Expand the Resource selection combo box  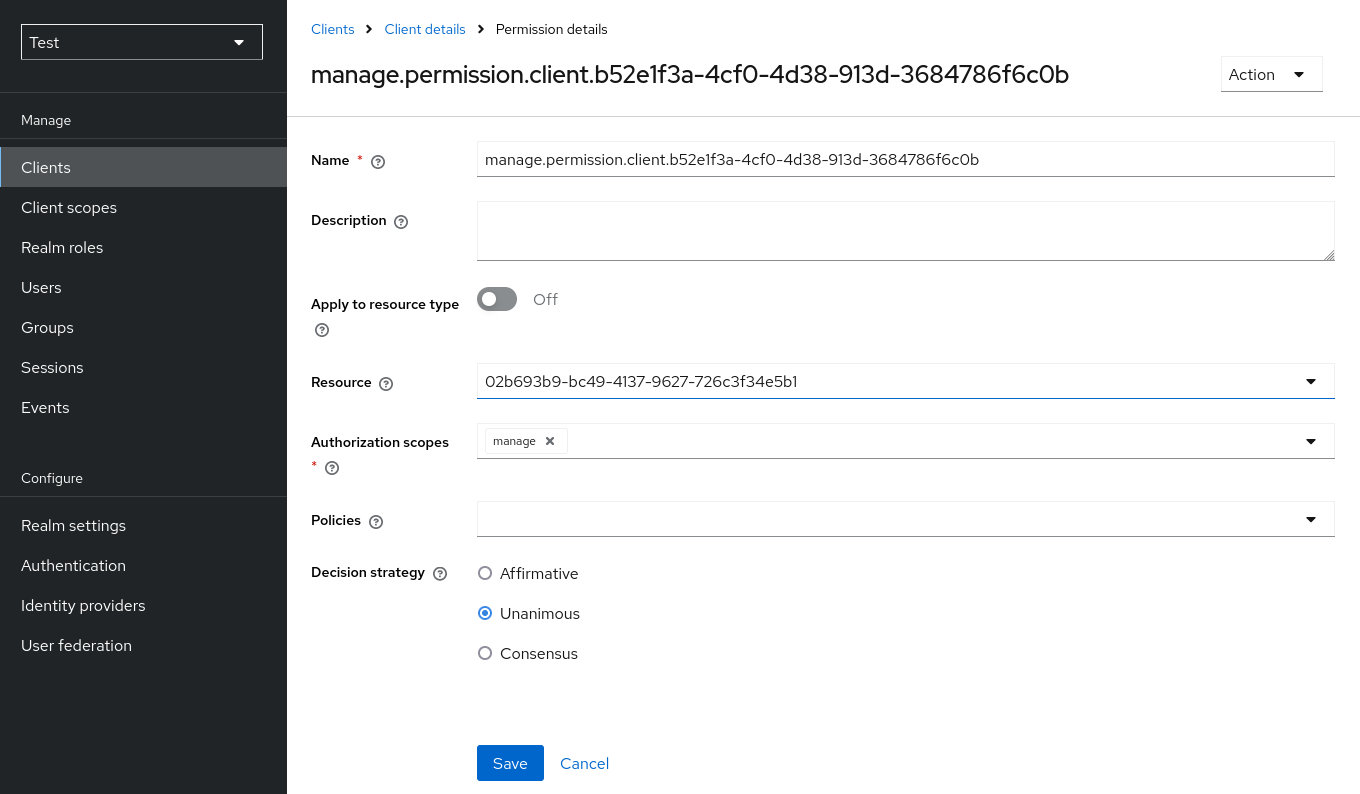[1310, 381]
